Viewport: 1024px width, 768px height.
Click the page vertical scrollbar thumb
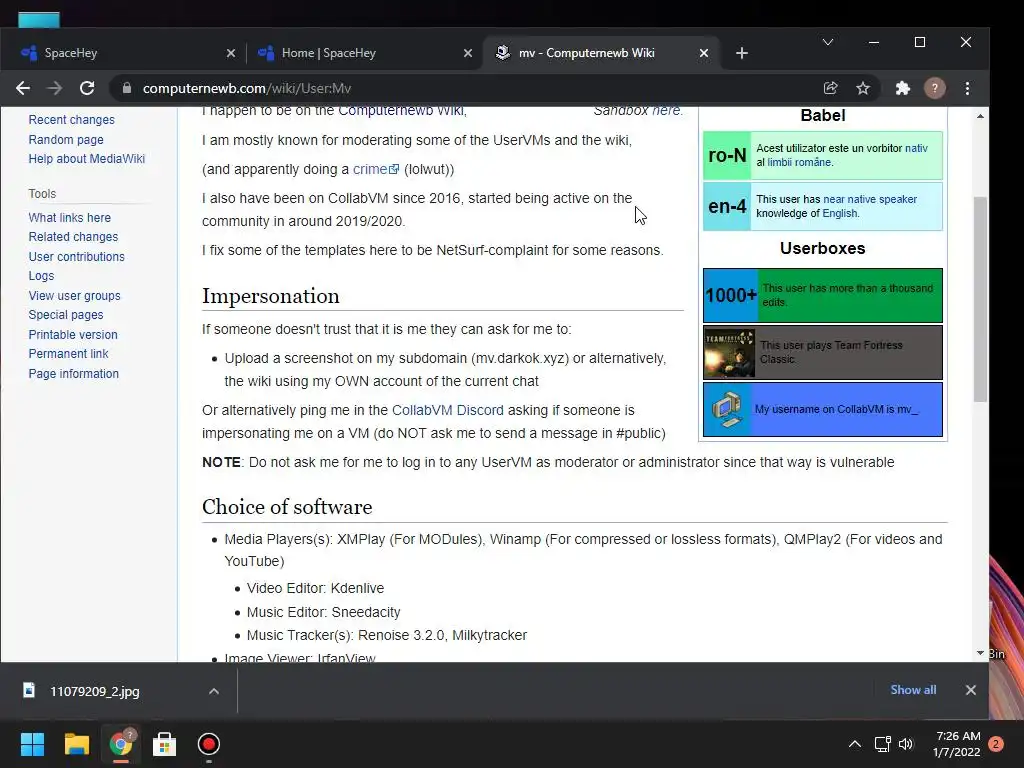[980, 298]
